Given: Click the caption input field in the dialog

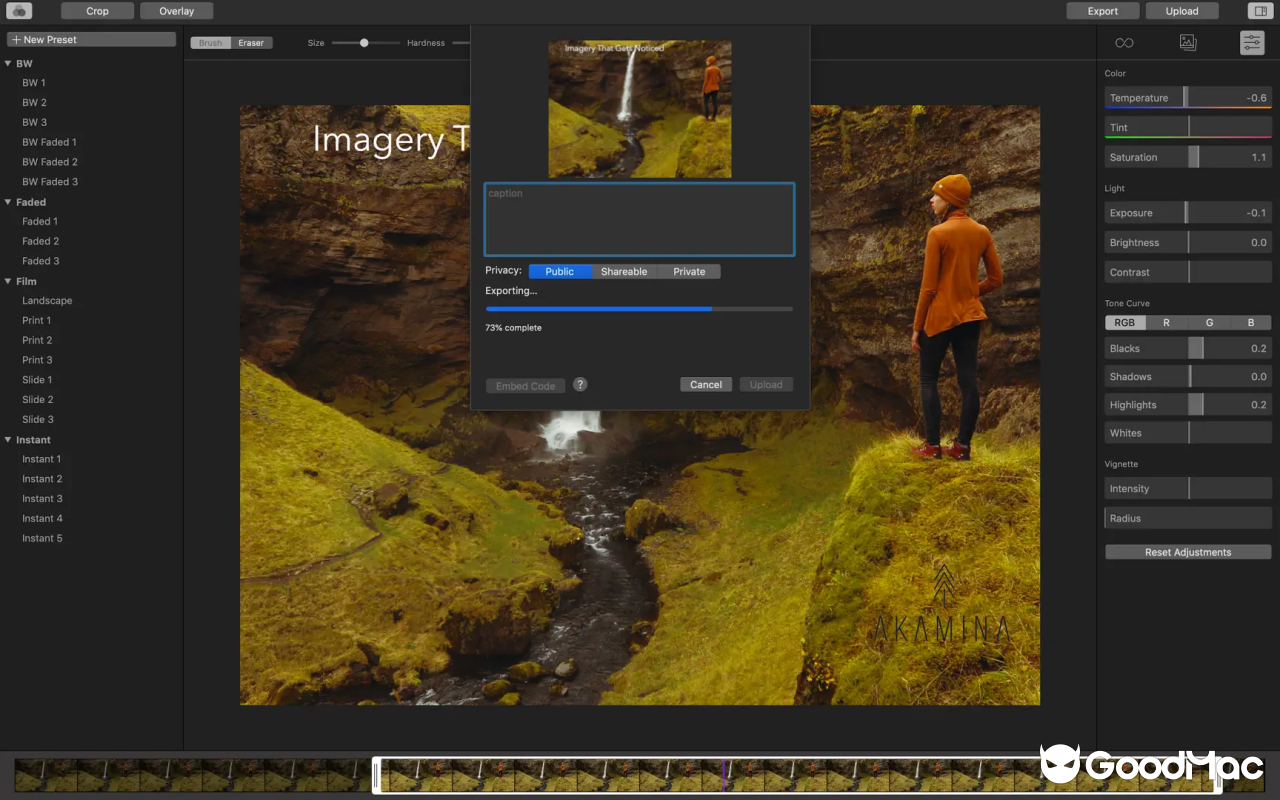Looking at the screenshot, I should coord(639,219).
